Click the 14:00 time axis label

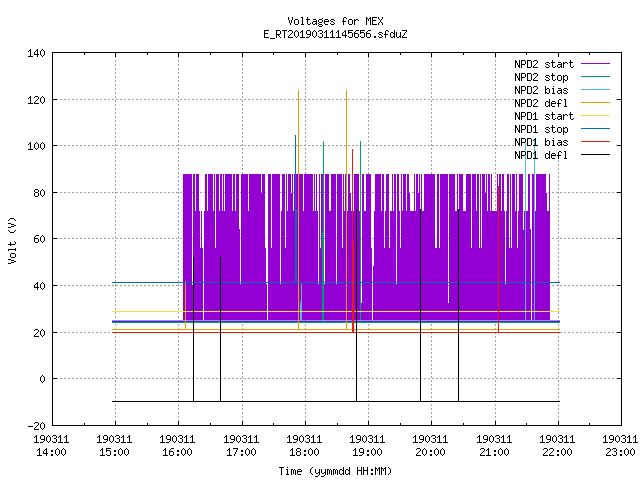point(51,452)
